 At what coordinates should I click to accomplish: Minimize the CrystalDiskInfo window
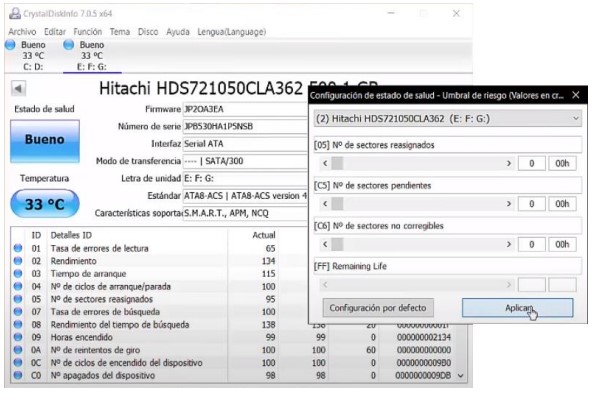click(x=391, y=13)
